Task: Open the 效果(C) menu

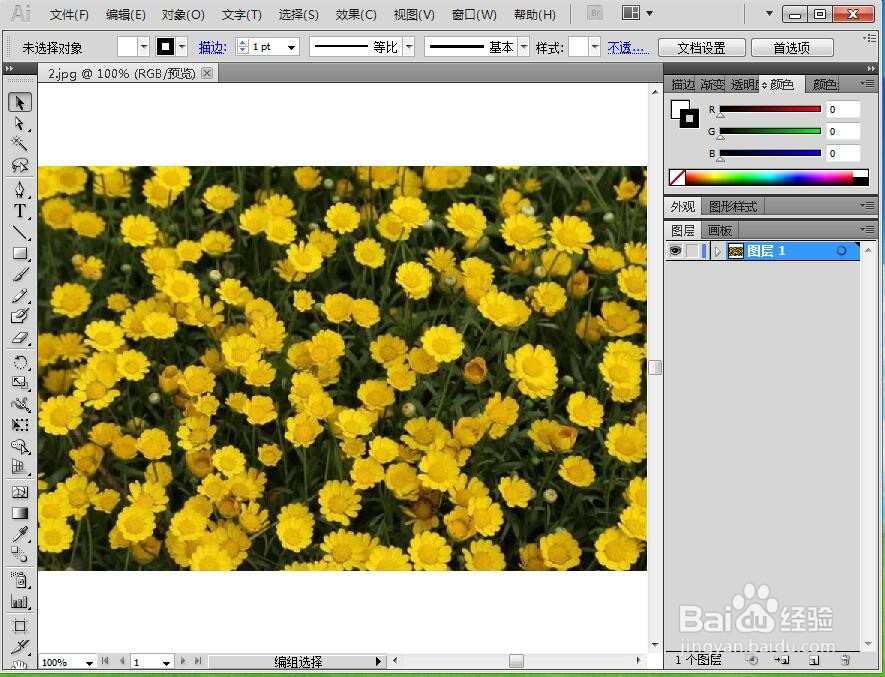Action: pos(356,15)
